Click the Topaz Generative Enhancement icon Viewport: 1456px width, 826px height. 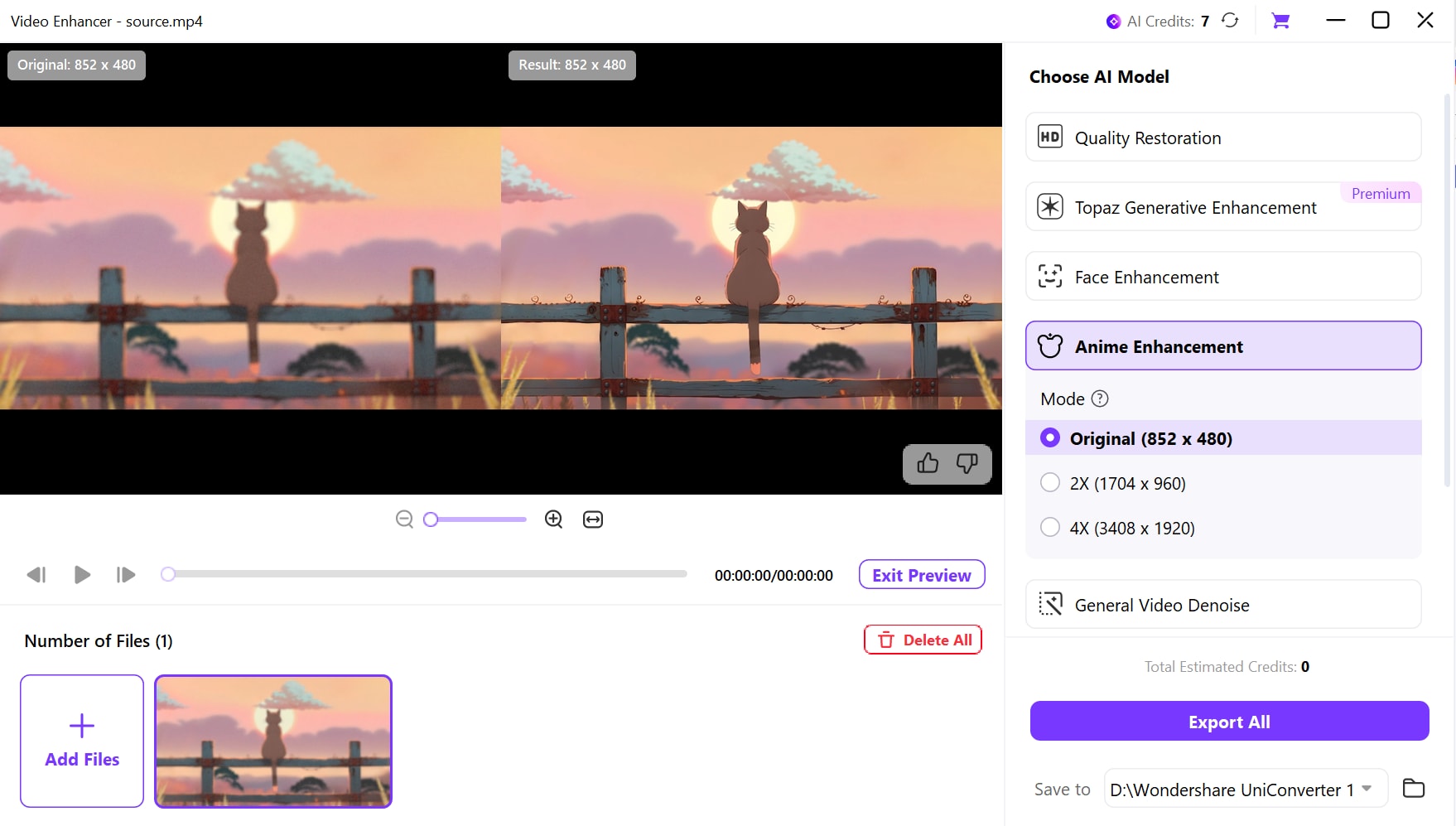tap(1050, 206)
